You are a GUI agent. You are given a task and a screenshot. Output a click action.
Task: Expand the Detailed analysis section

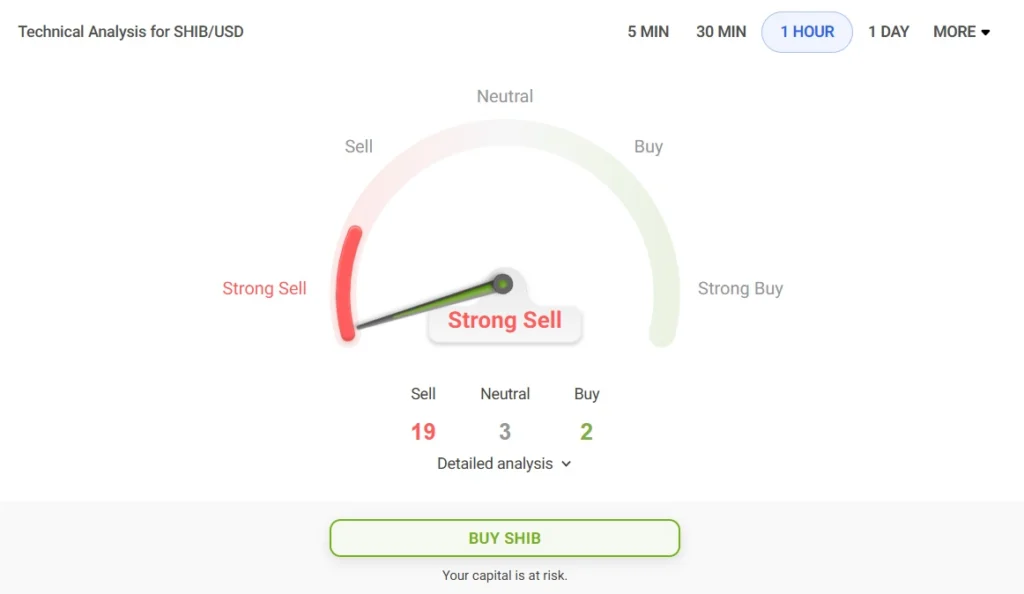(504, 464)
